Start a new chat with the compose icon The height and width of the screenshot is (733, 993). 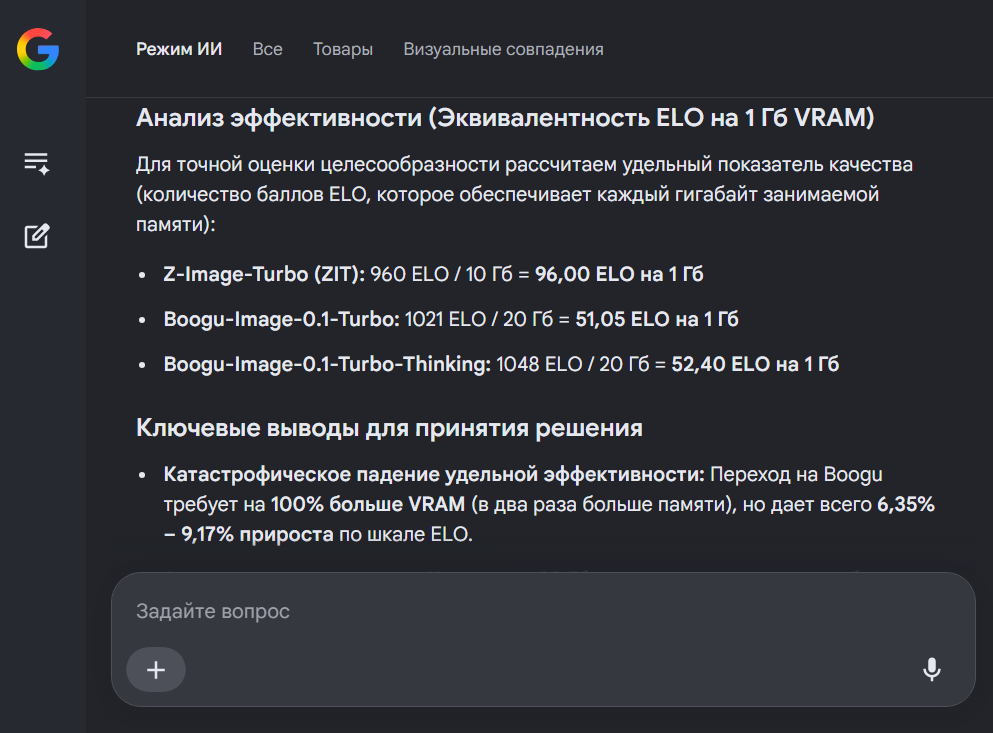[x=37, y=236]
